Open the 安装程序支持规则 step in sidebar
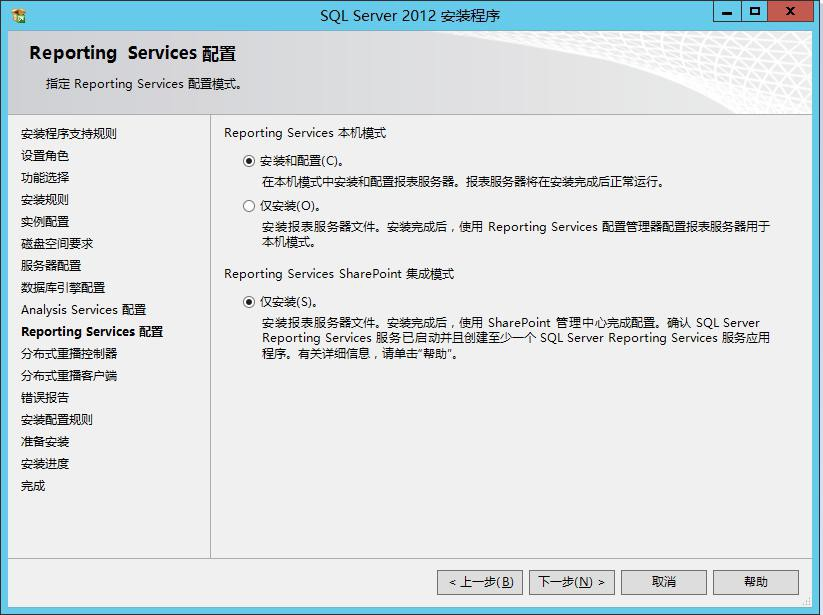This screenshot has width=823, height=615. click(x=69, y=134)
